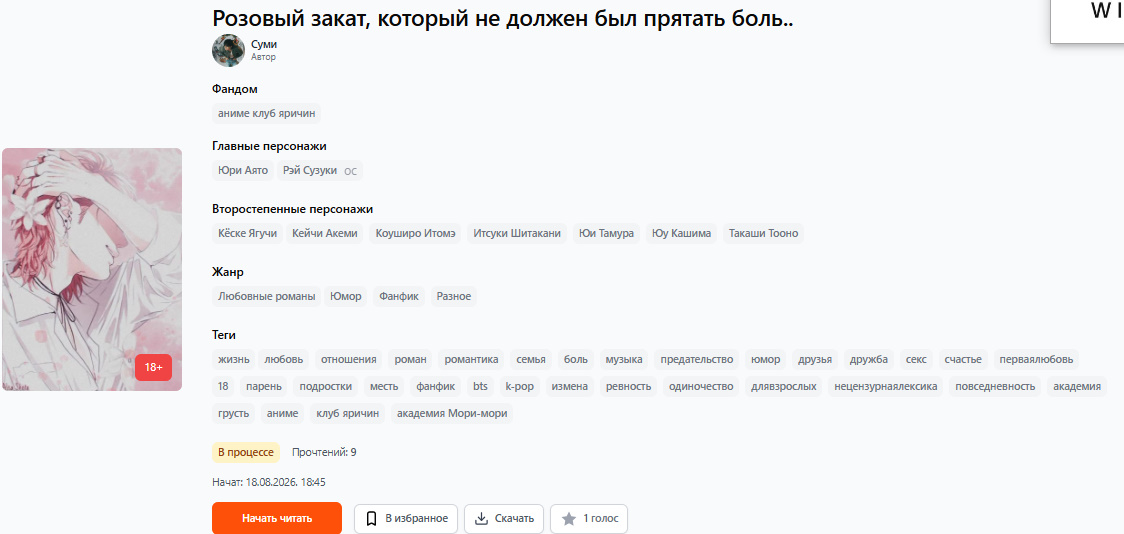Choose genre Юмор
1124x534 pixels.
(346, 296)
